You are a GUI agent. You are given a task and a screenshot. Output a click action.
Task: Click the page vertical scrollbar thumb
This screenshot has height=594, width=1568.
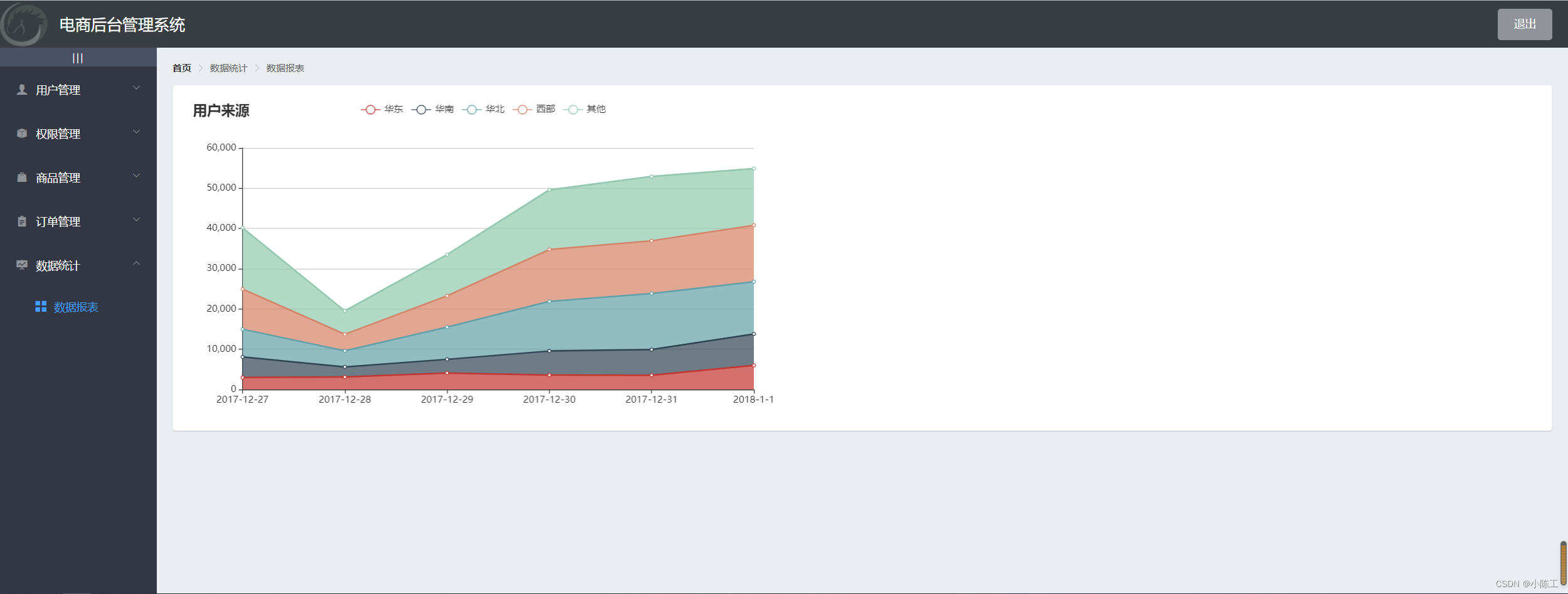point(1563,563)
